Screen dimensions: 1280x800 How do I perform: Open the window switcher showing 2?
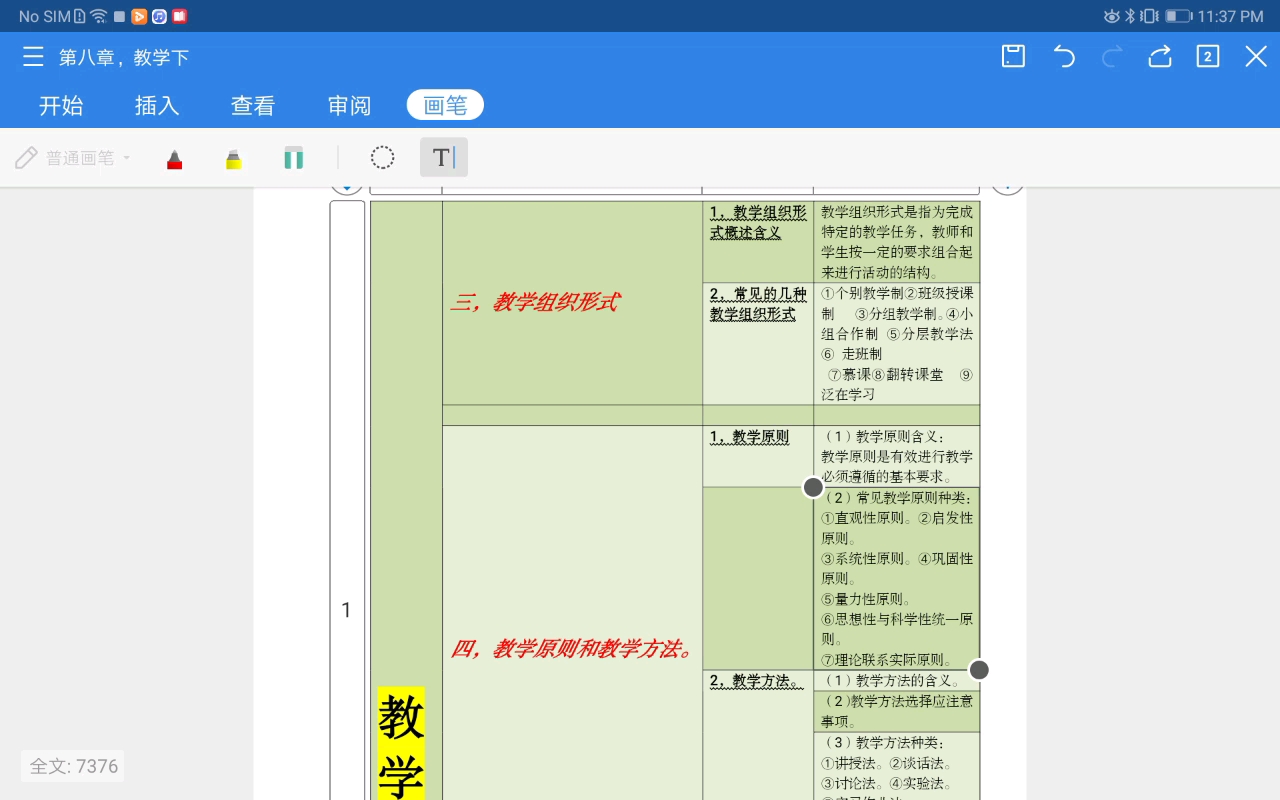tap(1208, 57)
